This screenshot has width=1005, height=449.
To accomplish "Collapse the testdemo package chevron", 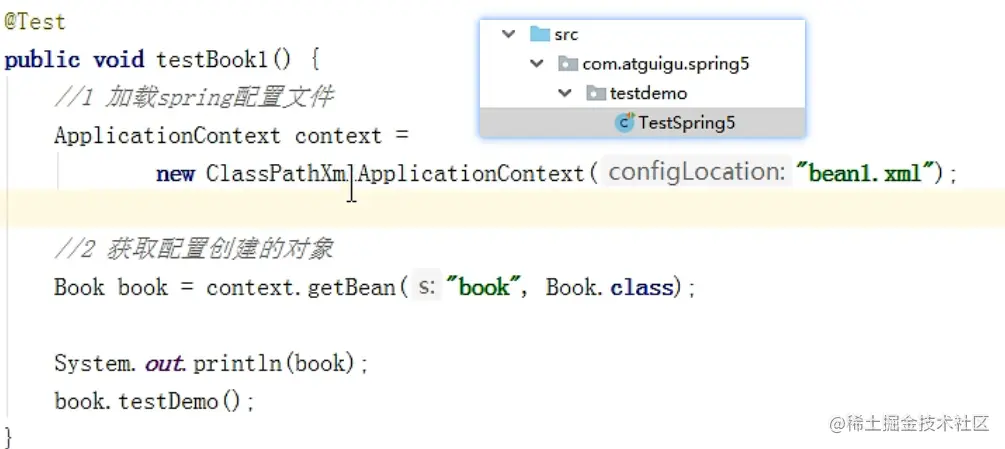I will point(565,93).
